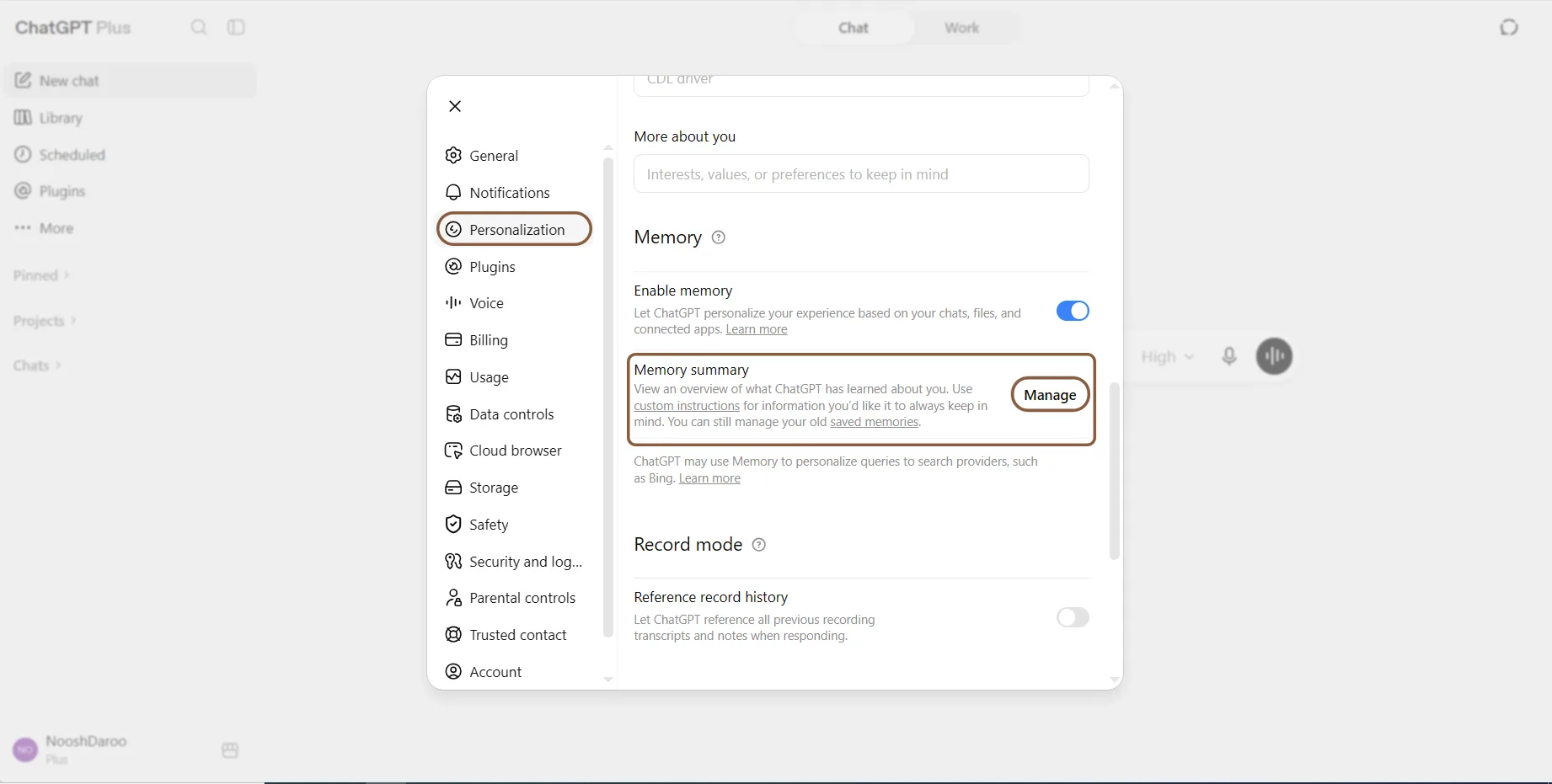Click the Security and login key icon

453,562
